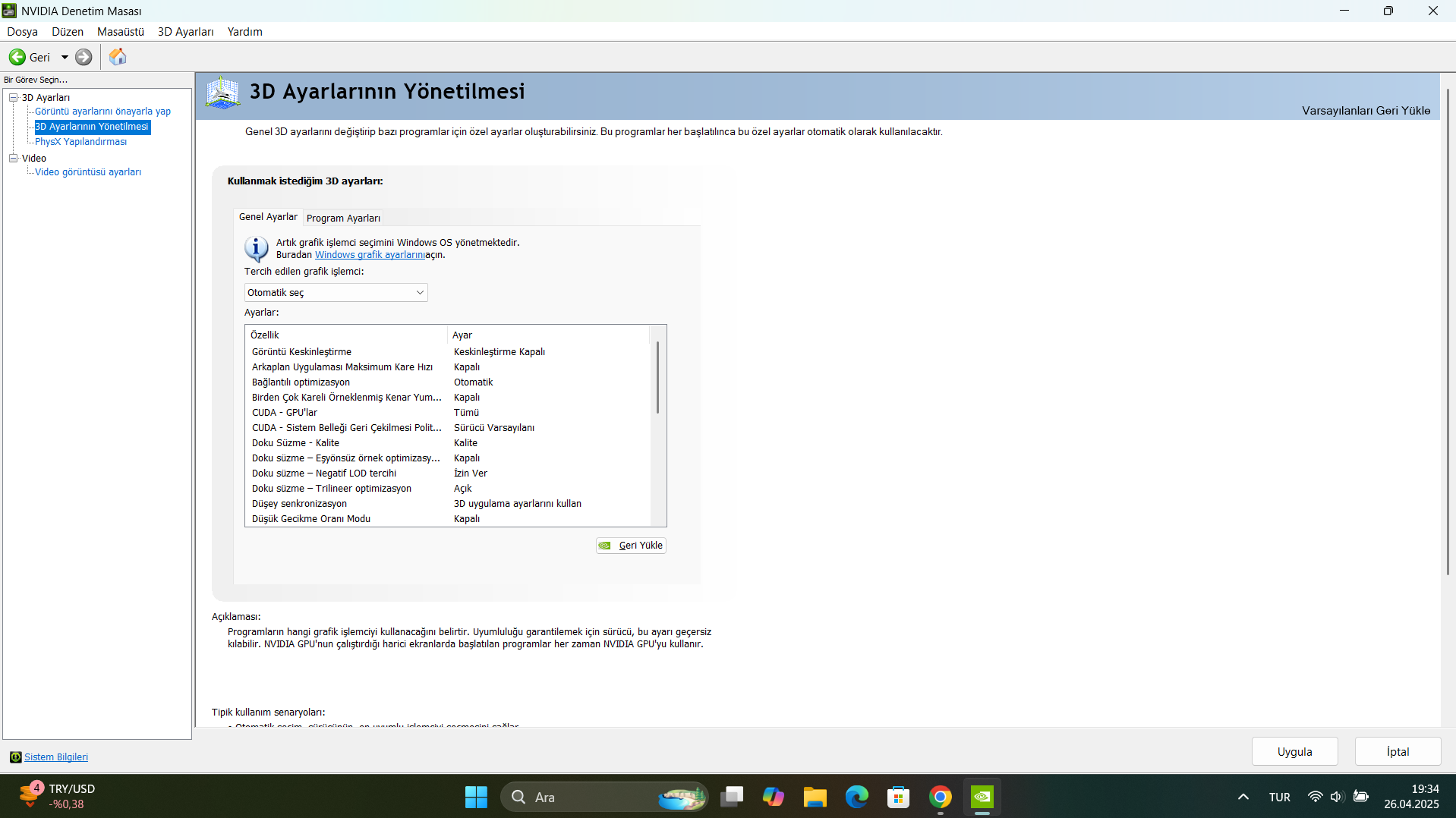Open the Wi-Fi network tray icon

click(1315, 797)
